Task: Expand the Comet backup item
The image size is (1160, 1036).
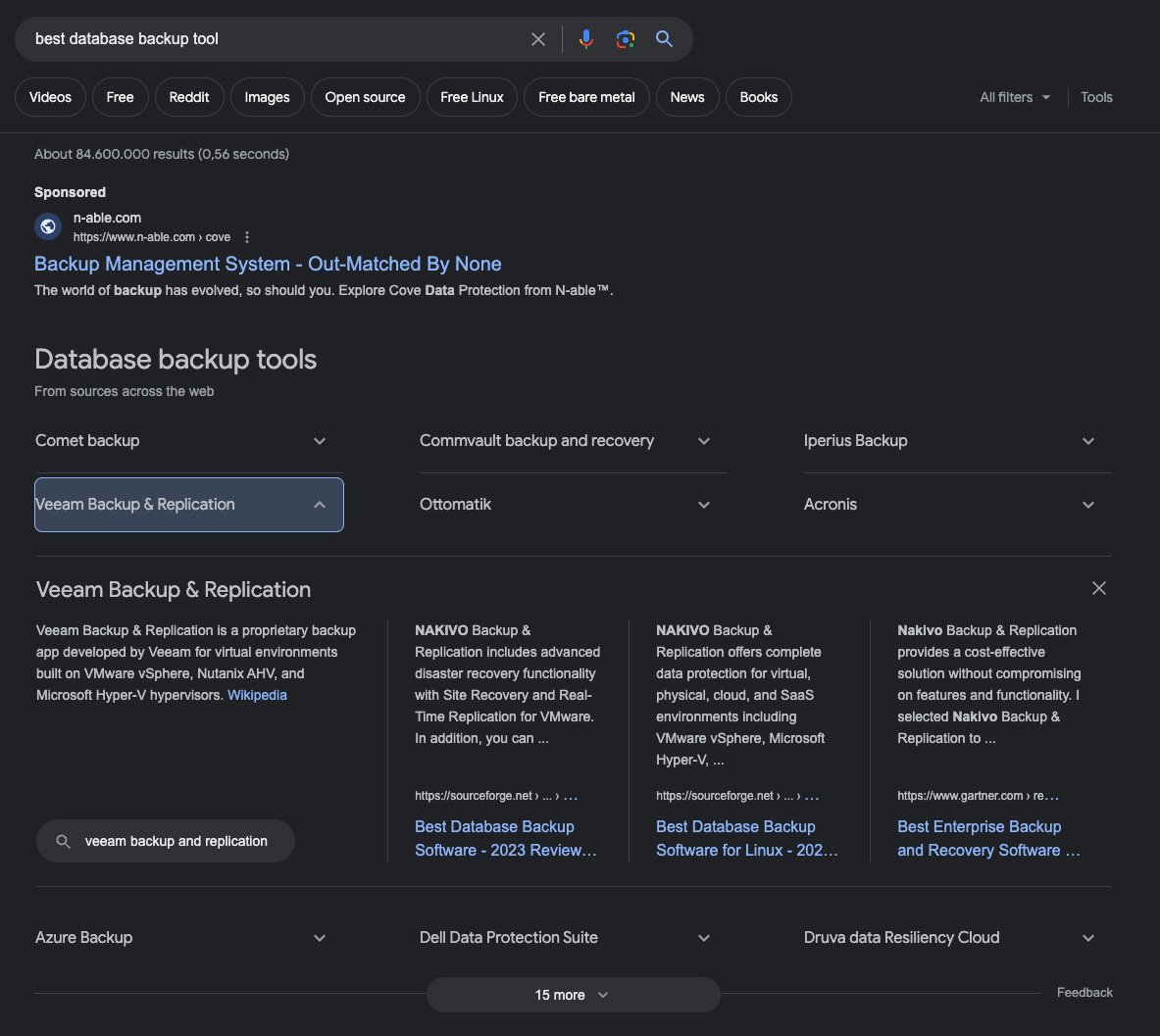Action: [x=188, y=441]
